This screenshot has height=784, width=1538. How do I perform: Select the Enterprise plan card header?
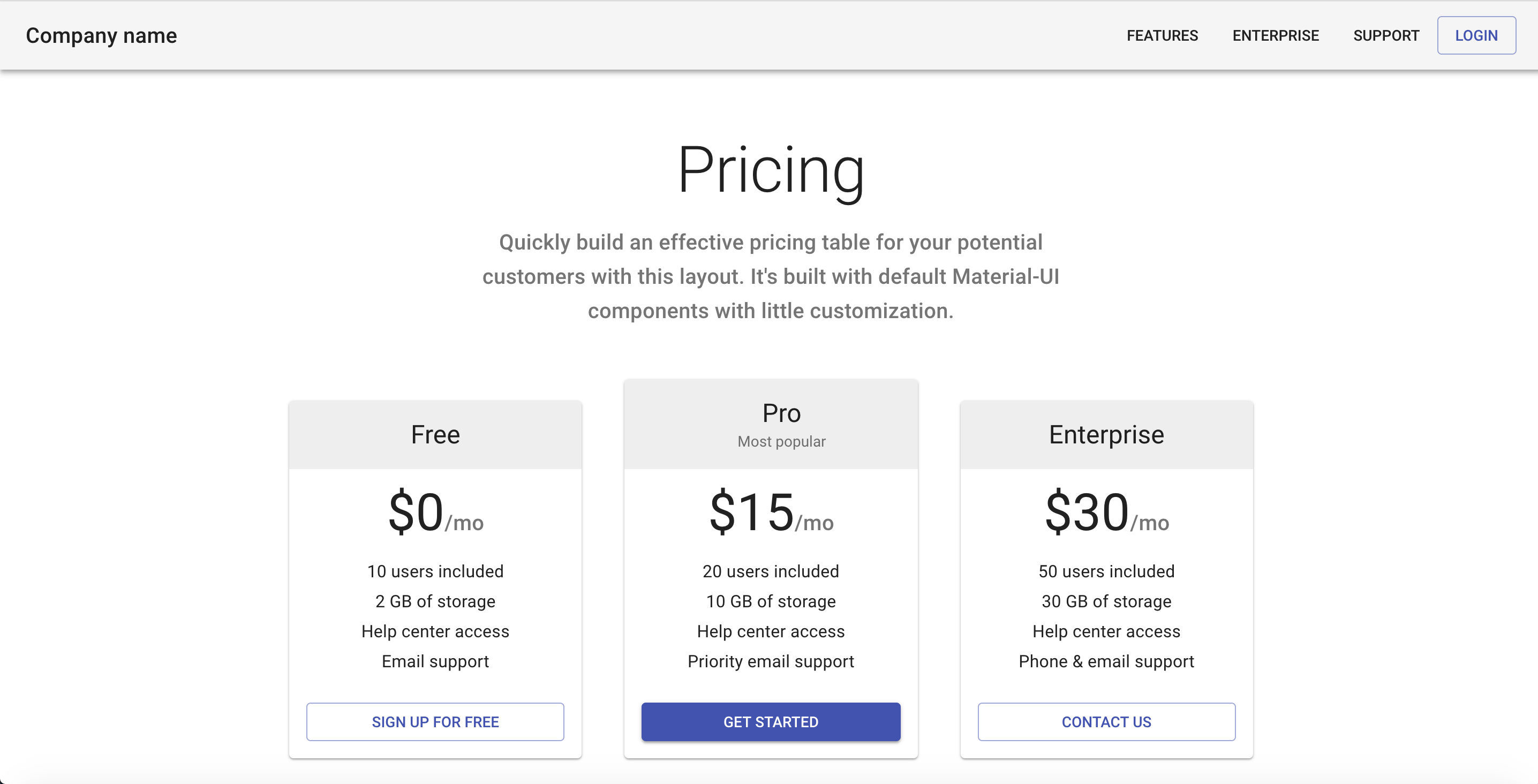(x=1106, y=435)
